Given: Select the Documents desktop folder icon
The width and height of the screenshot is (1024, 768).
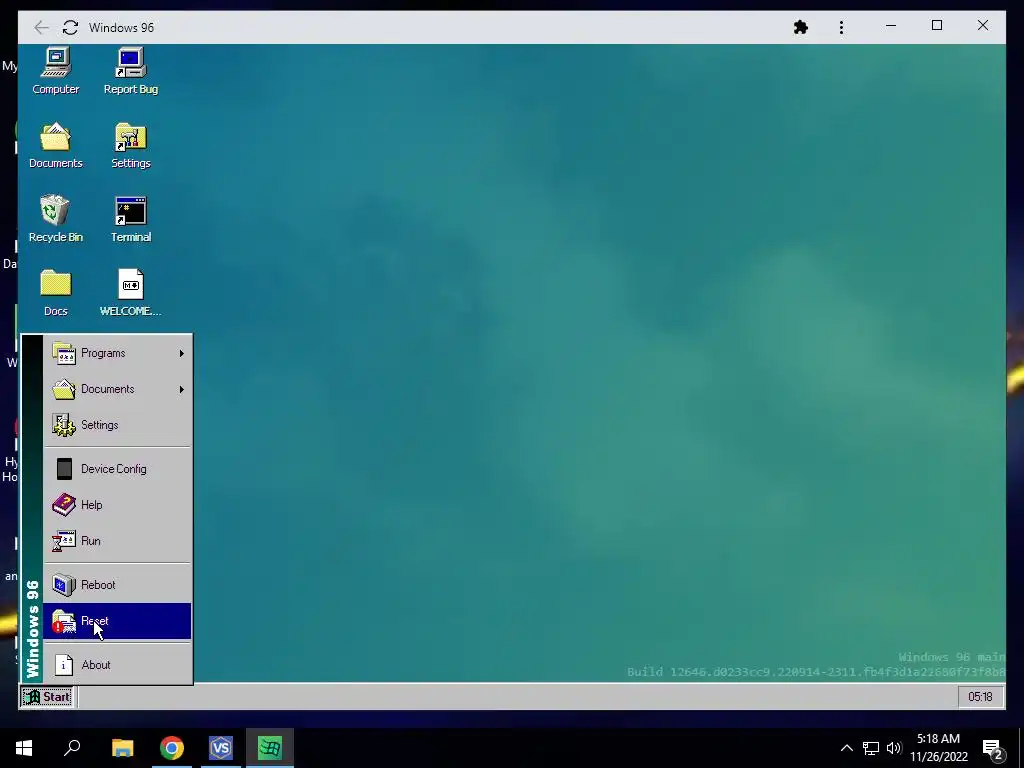Looking at the screenshot, I should 56,145.
